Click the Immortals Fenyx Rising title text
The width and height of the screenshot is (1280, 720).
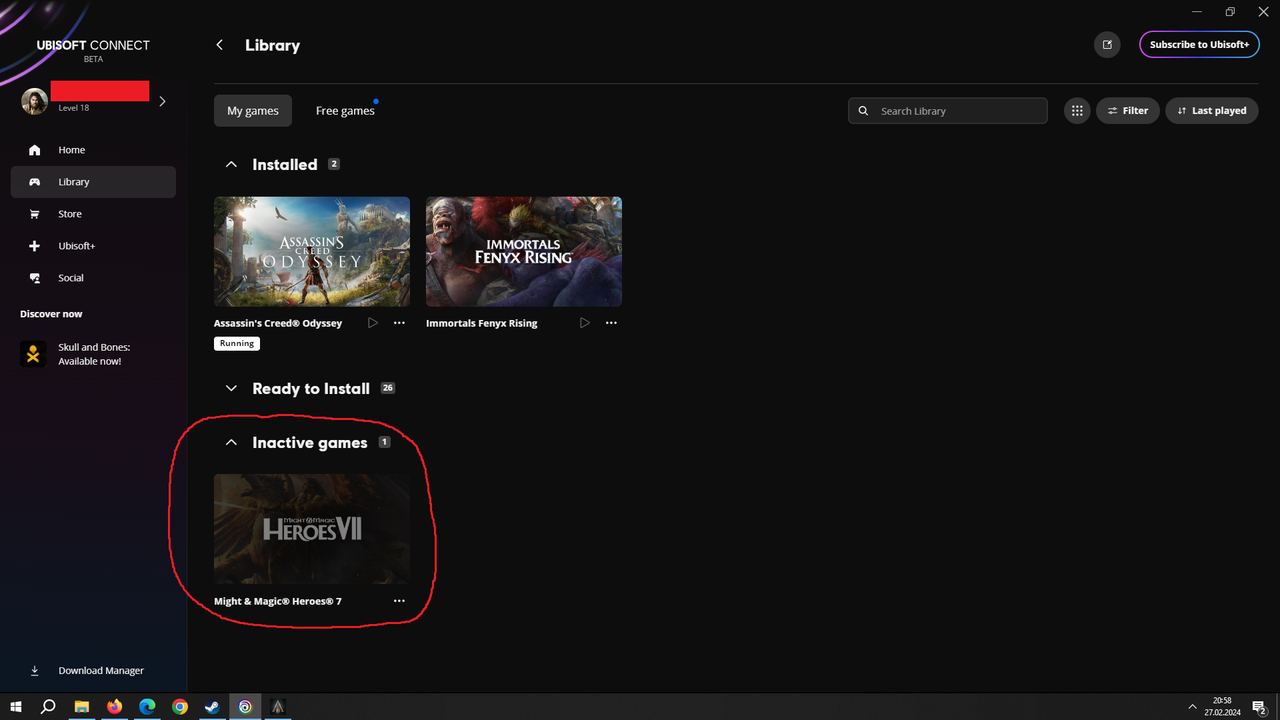pos(482,323)
